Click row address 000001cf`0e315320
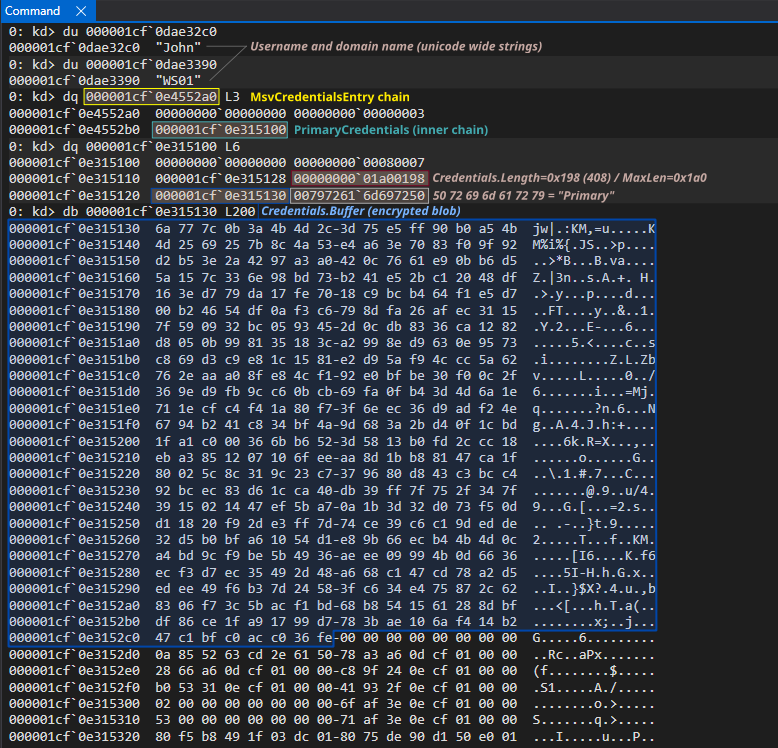Screen dimensions: 778x748 [74, 737]
